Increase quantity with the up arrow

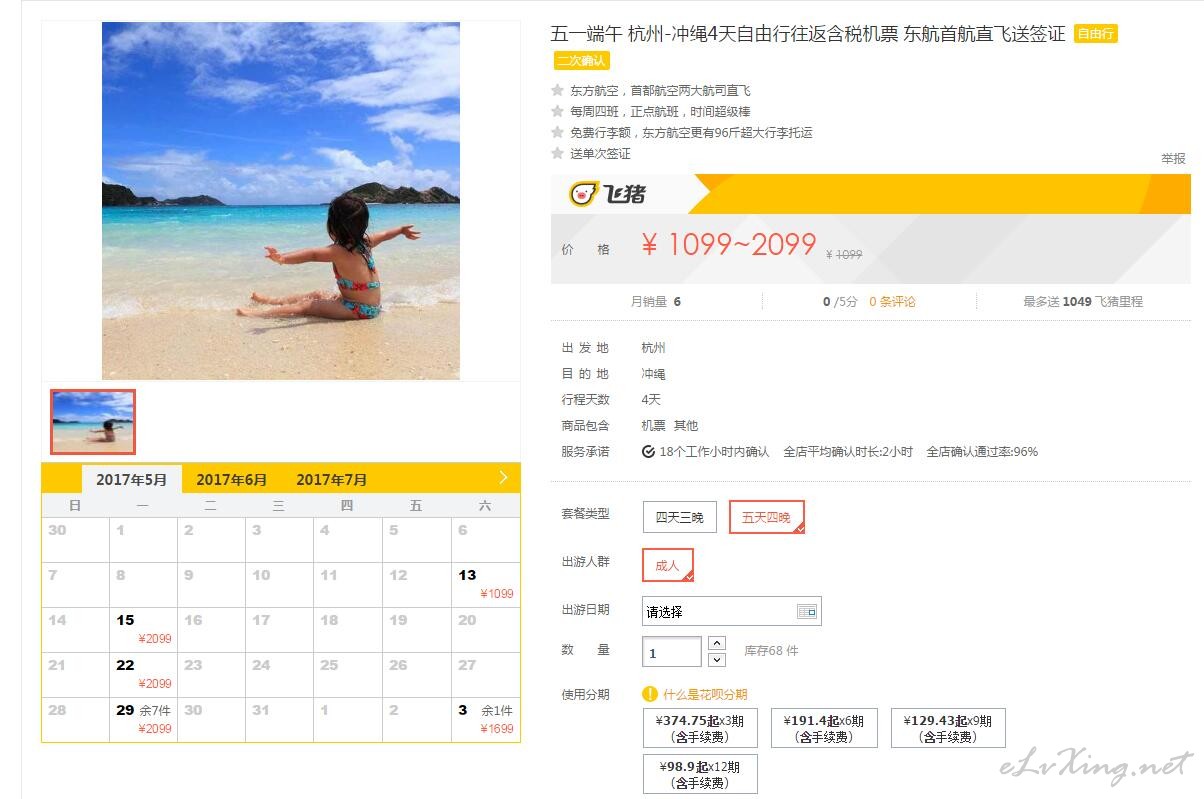tap(717, 643)
